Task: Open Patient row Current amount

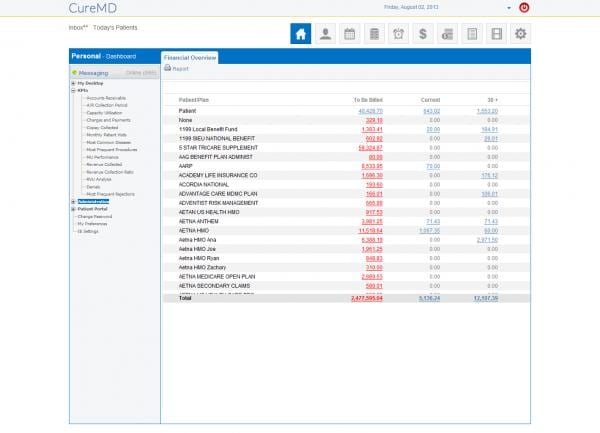Action: point(432,111)
